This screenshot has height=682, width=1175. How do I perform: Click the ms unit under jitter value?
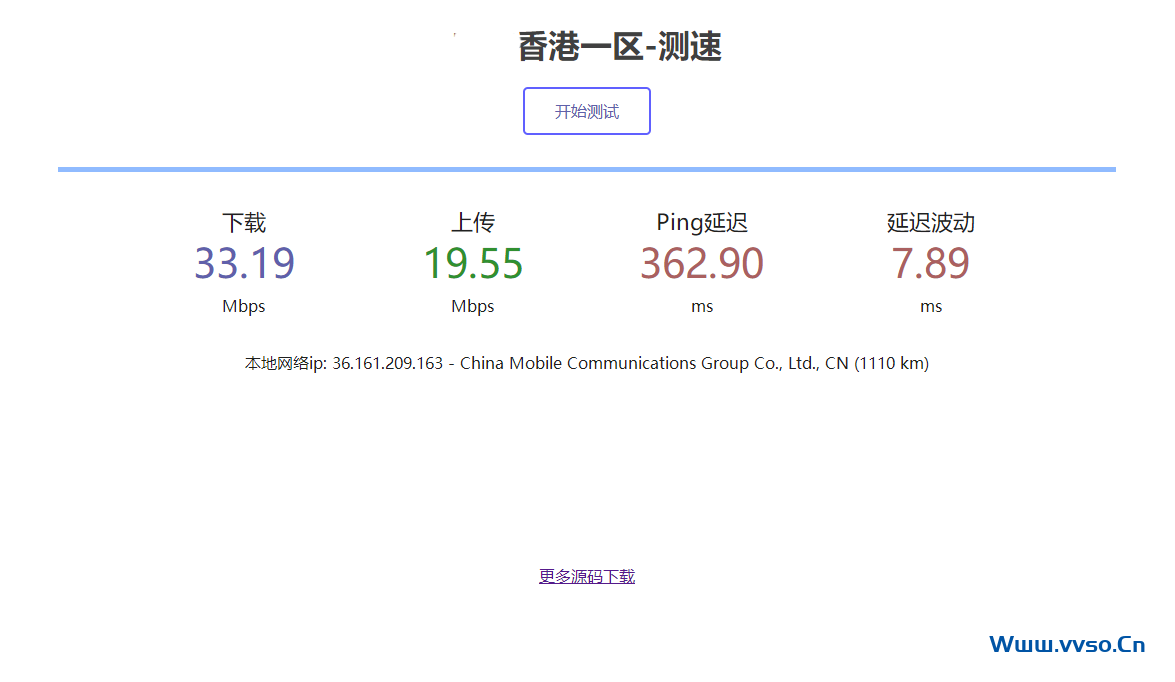tap(931, 306)
